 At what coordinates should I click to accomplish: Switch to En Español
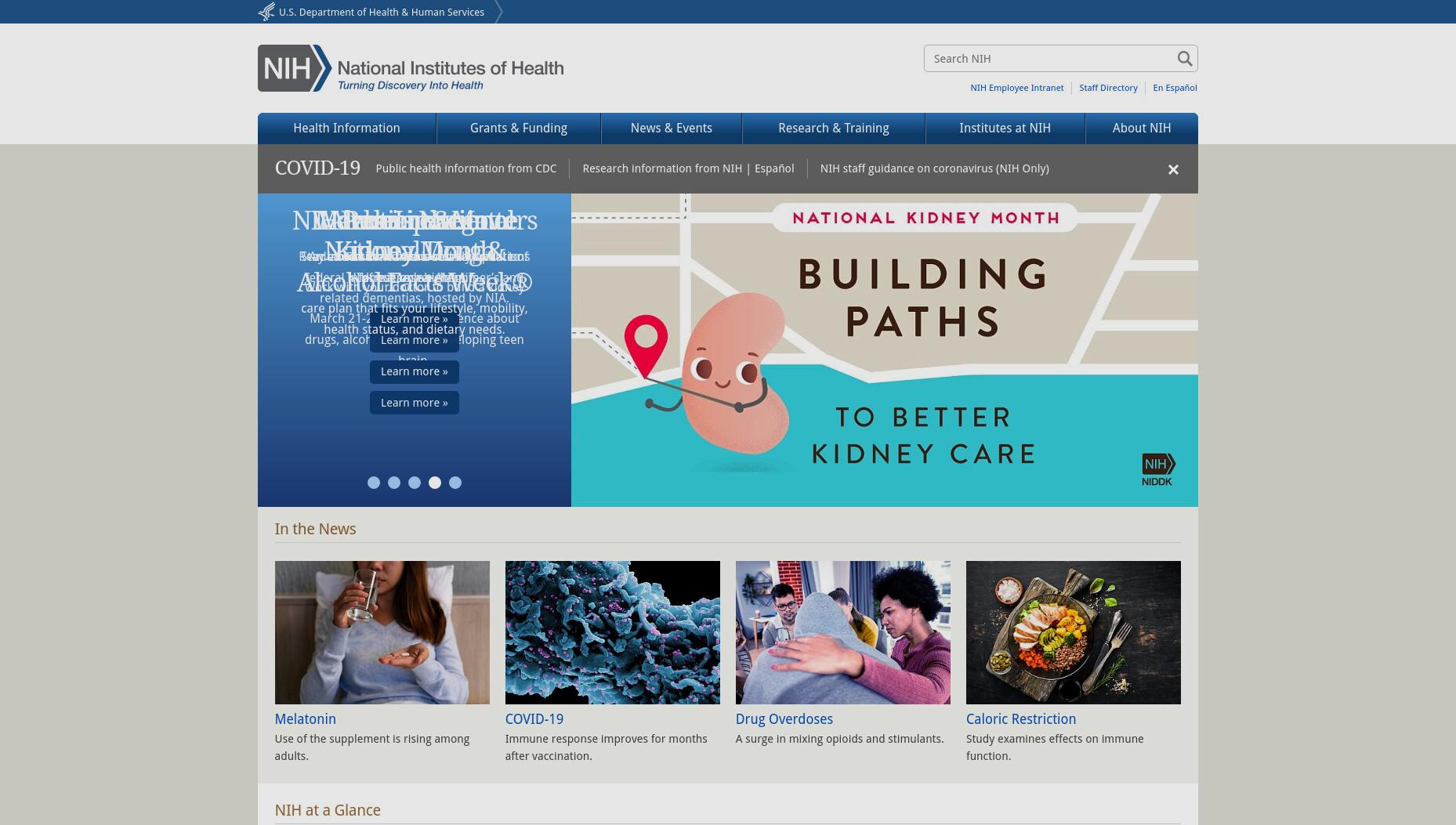tap(1175, 88)
